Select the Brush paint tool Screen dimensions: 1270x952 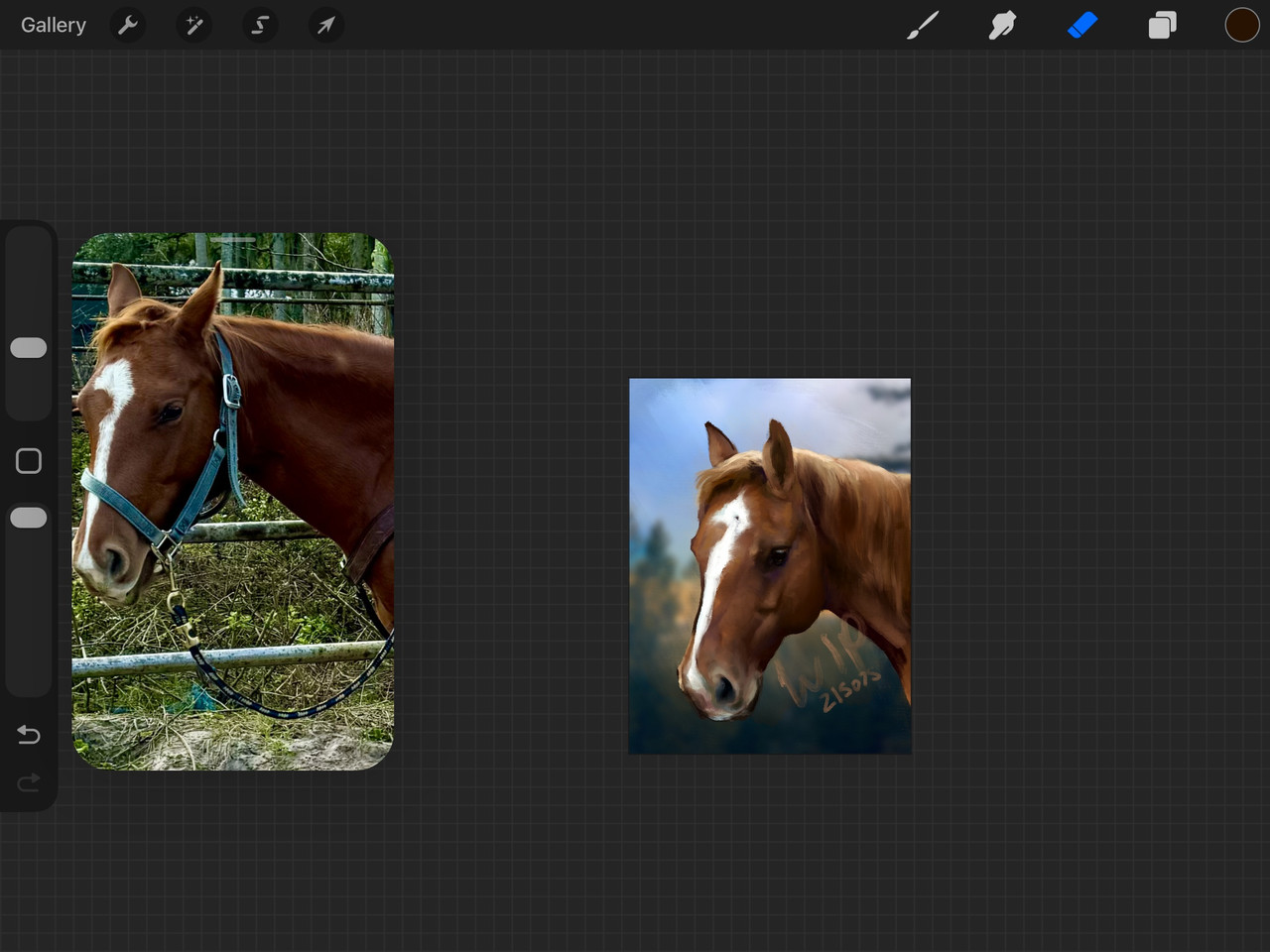point(923,25)
